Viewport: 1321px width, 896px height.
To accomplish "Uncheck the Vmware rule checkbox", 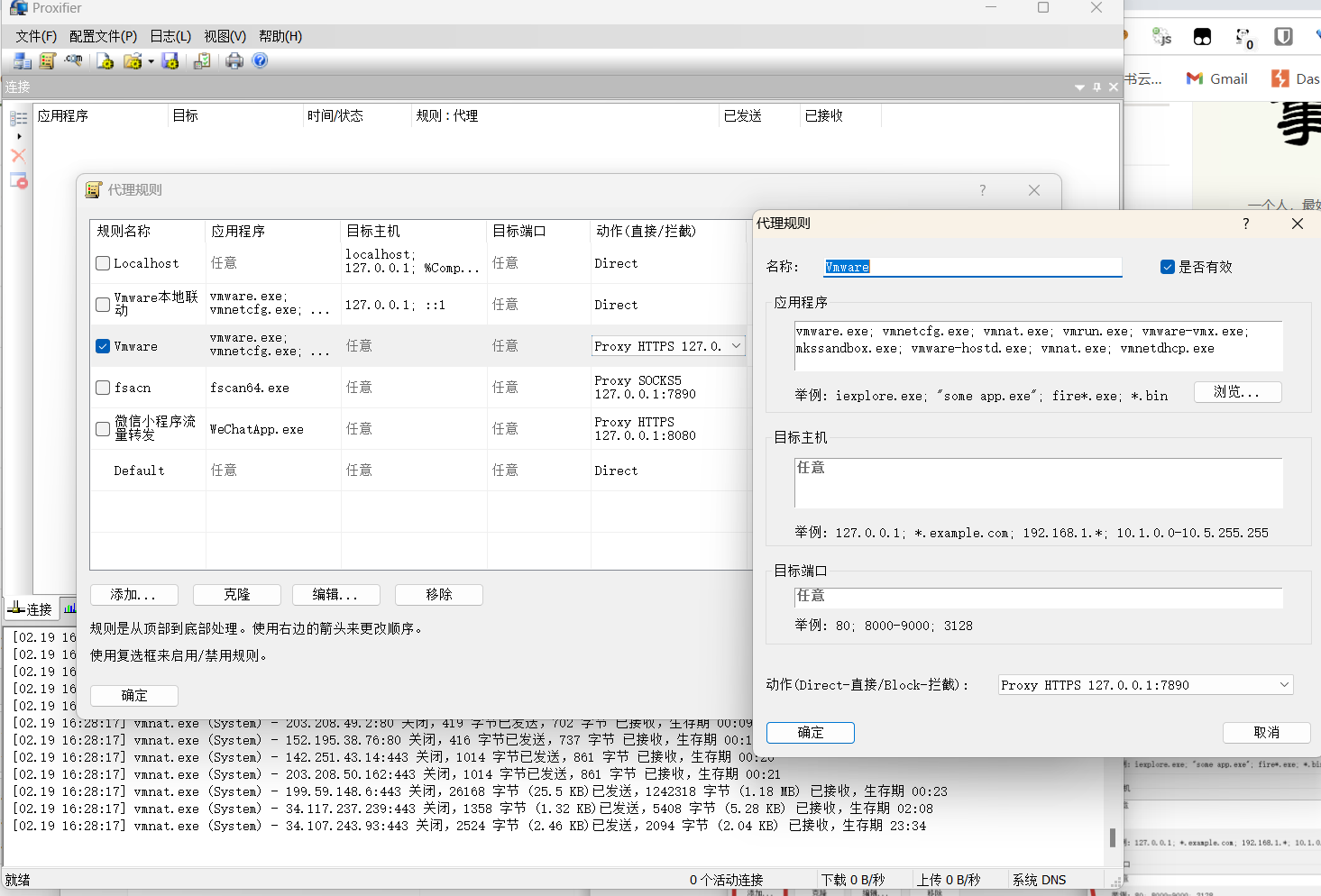I will click(x=103, y=347).
